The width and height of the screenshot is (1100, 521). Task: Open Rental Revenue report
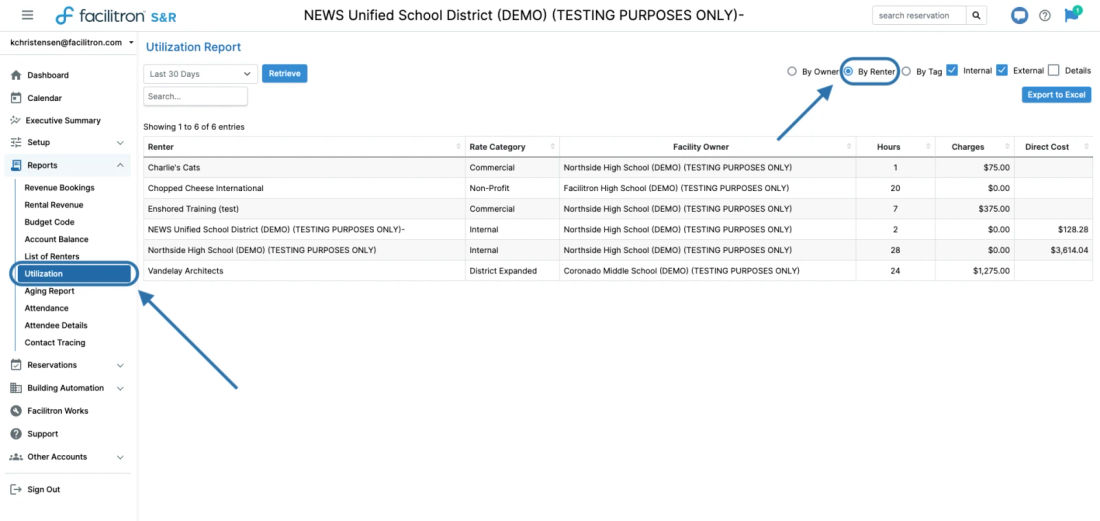(x=54, y=205)
